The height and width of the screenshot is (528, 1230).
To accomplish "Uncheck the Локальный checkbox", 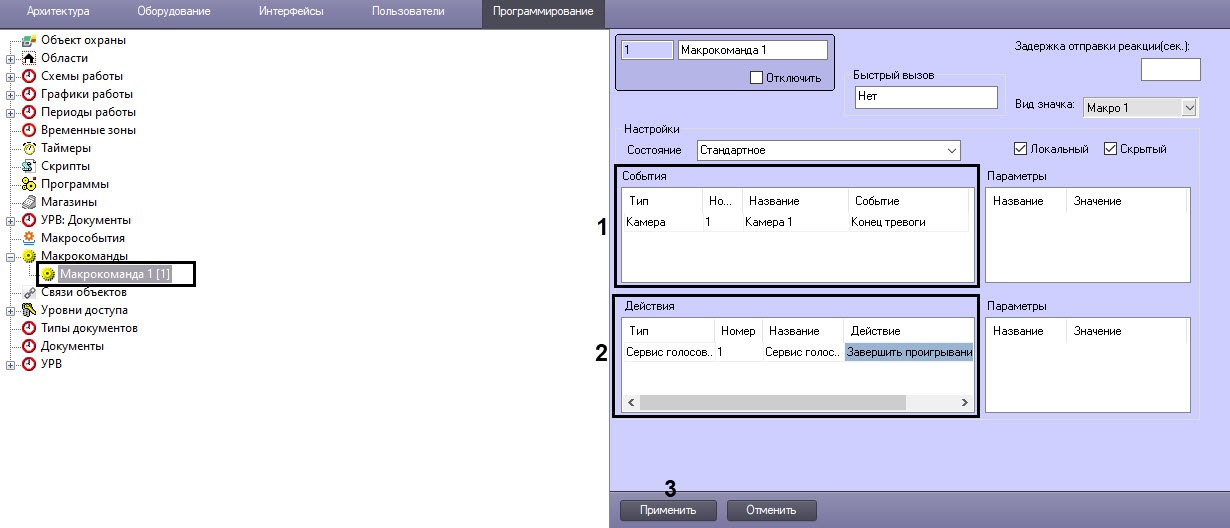I will 1020,149.
